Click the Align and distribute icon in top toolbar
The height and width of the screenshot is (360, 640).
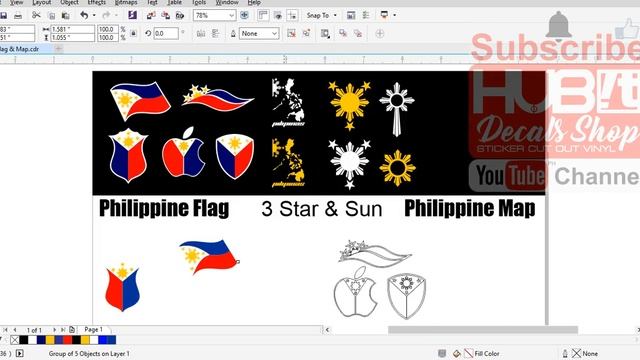366,16
